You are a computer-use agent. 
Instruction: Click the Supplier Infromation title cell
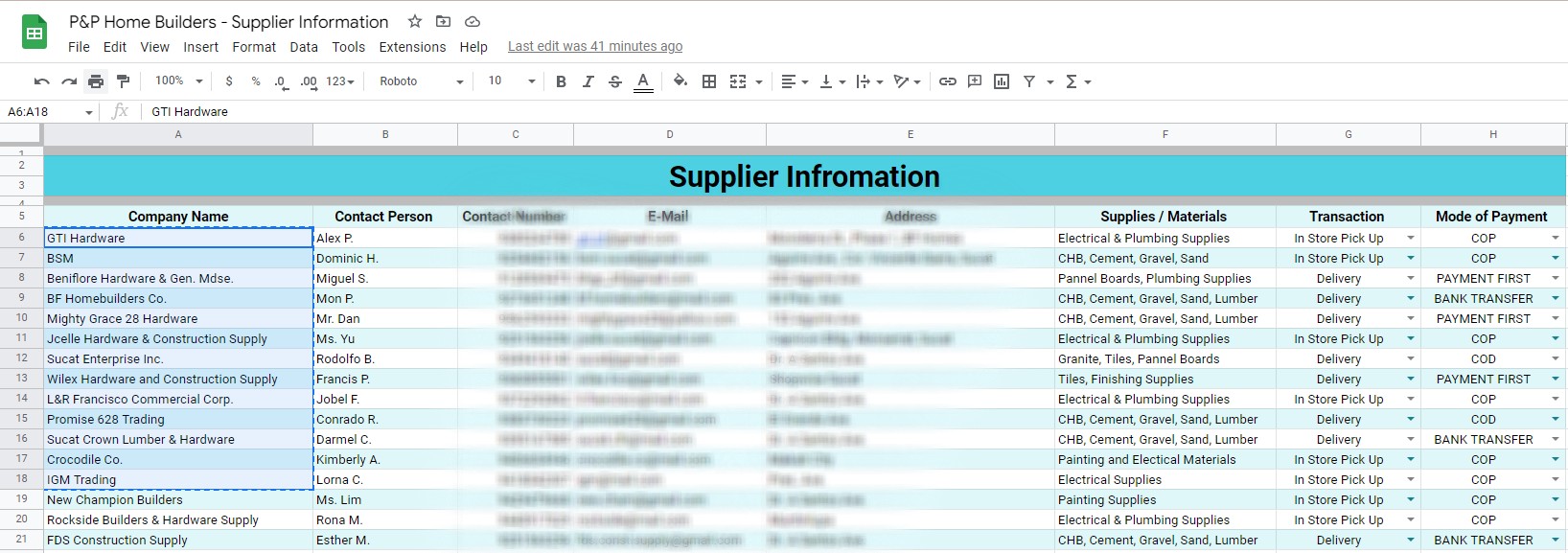tap(804, 176)
